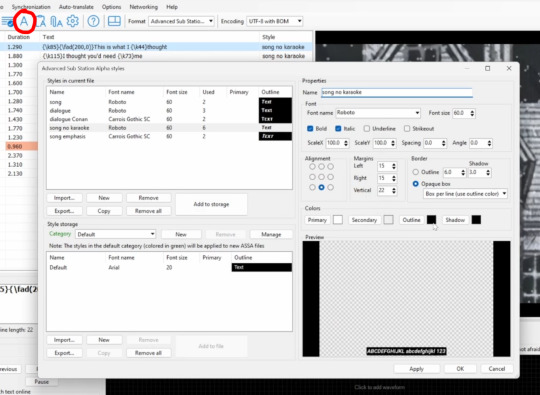Viewport: 540px width, 395px height.
Task: Adjust the Vertical margin stepper
Action: (x=394, y=190)
